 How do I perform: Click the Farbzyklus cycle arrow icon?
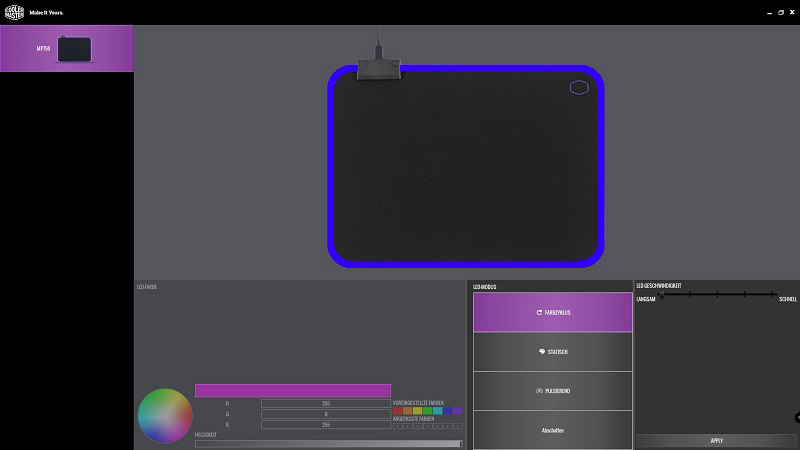coord(539,312)
